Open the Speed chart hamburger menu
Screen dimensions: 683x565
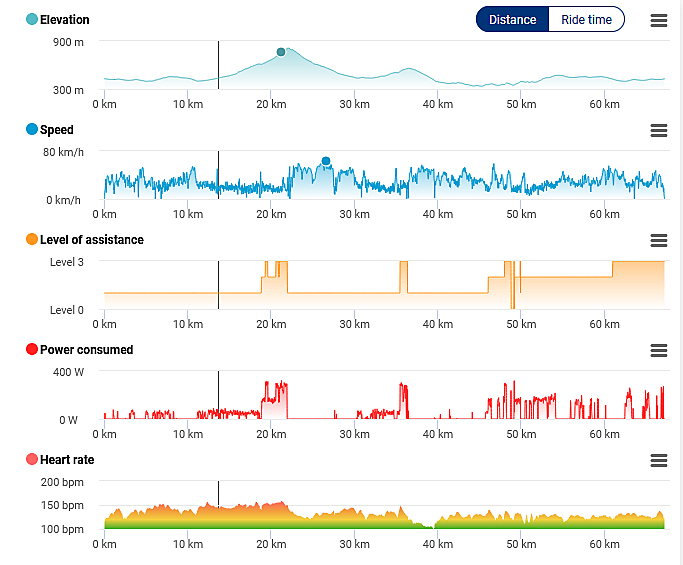(658, 131)
